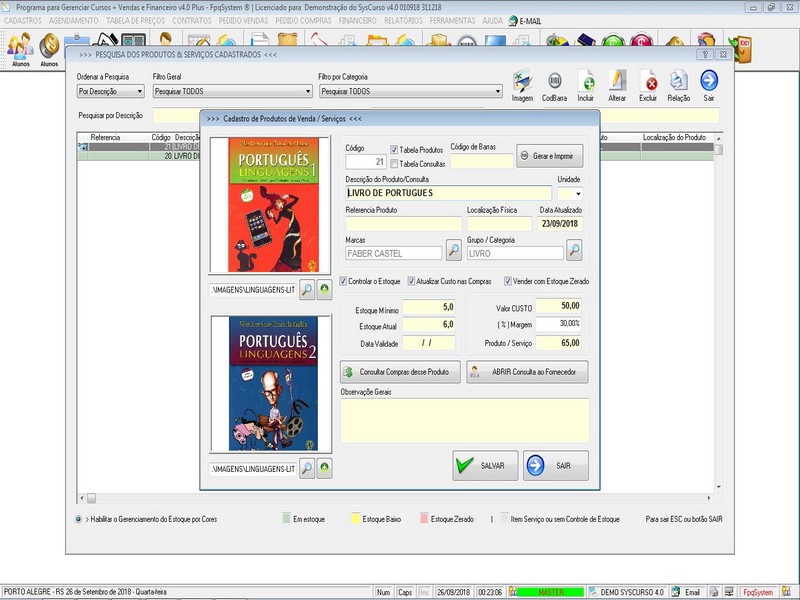Click the Produto / Serviço price field
Image resolution: width=800 pixels, height=600 pixels.
559,343
